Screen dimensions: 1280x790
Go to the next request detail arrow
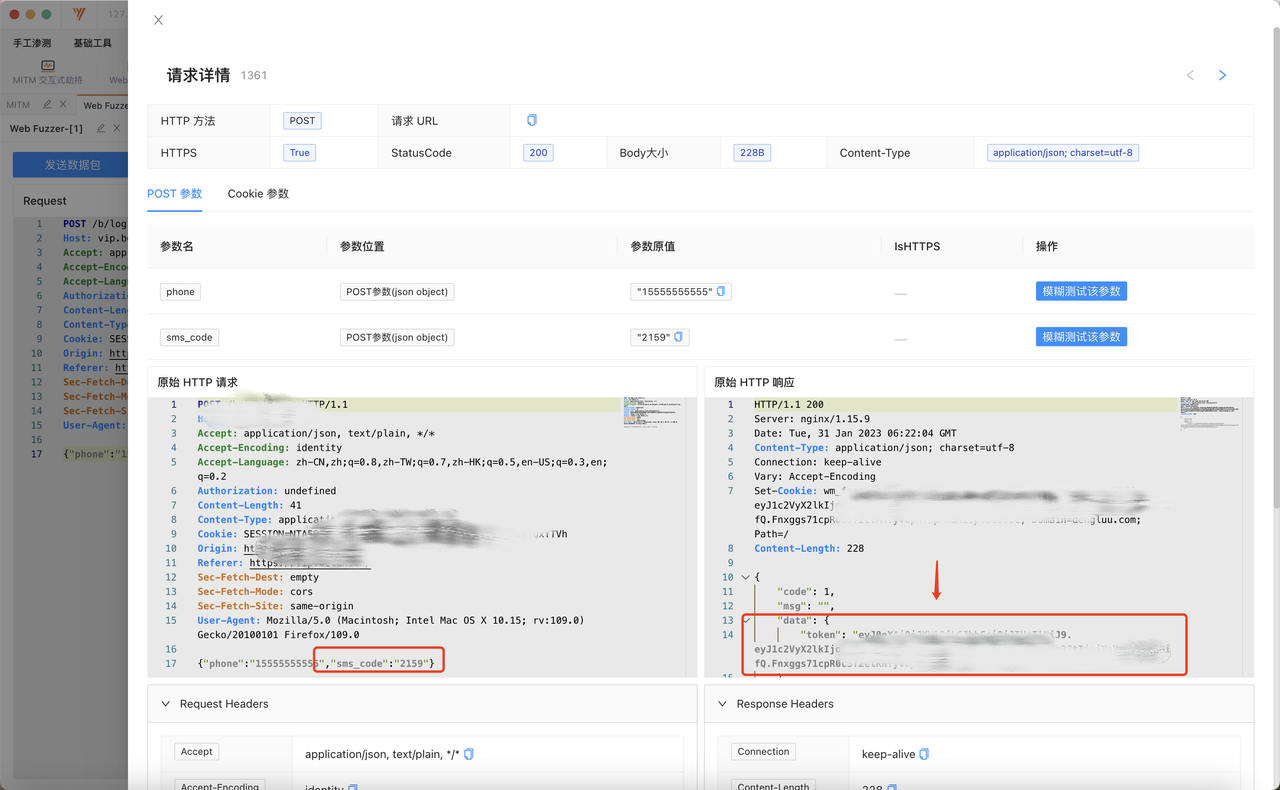[1222, 75]
